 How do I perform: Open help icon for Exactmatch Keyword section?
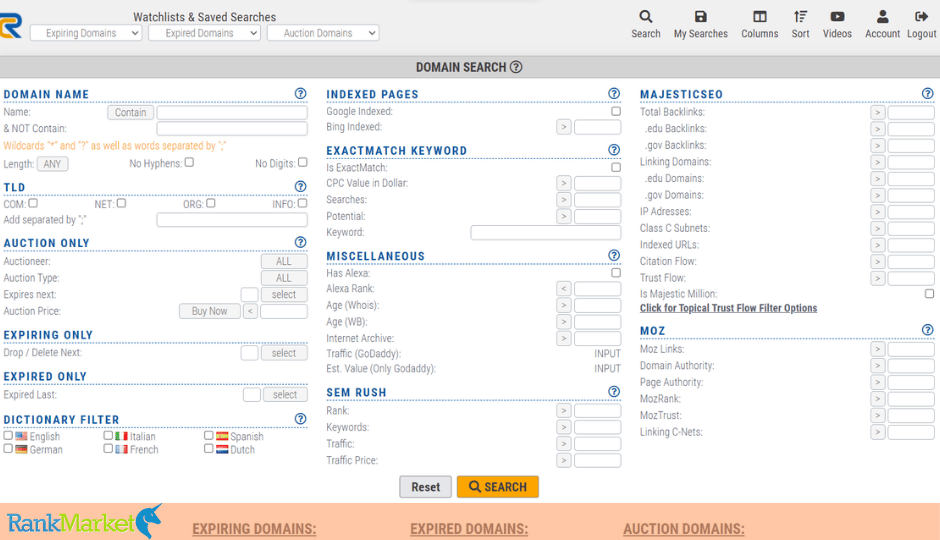click(x=614, y=150)
